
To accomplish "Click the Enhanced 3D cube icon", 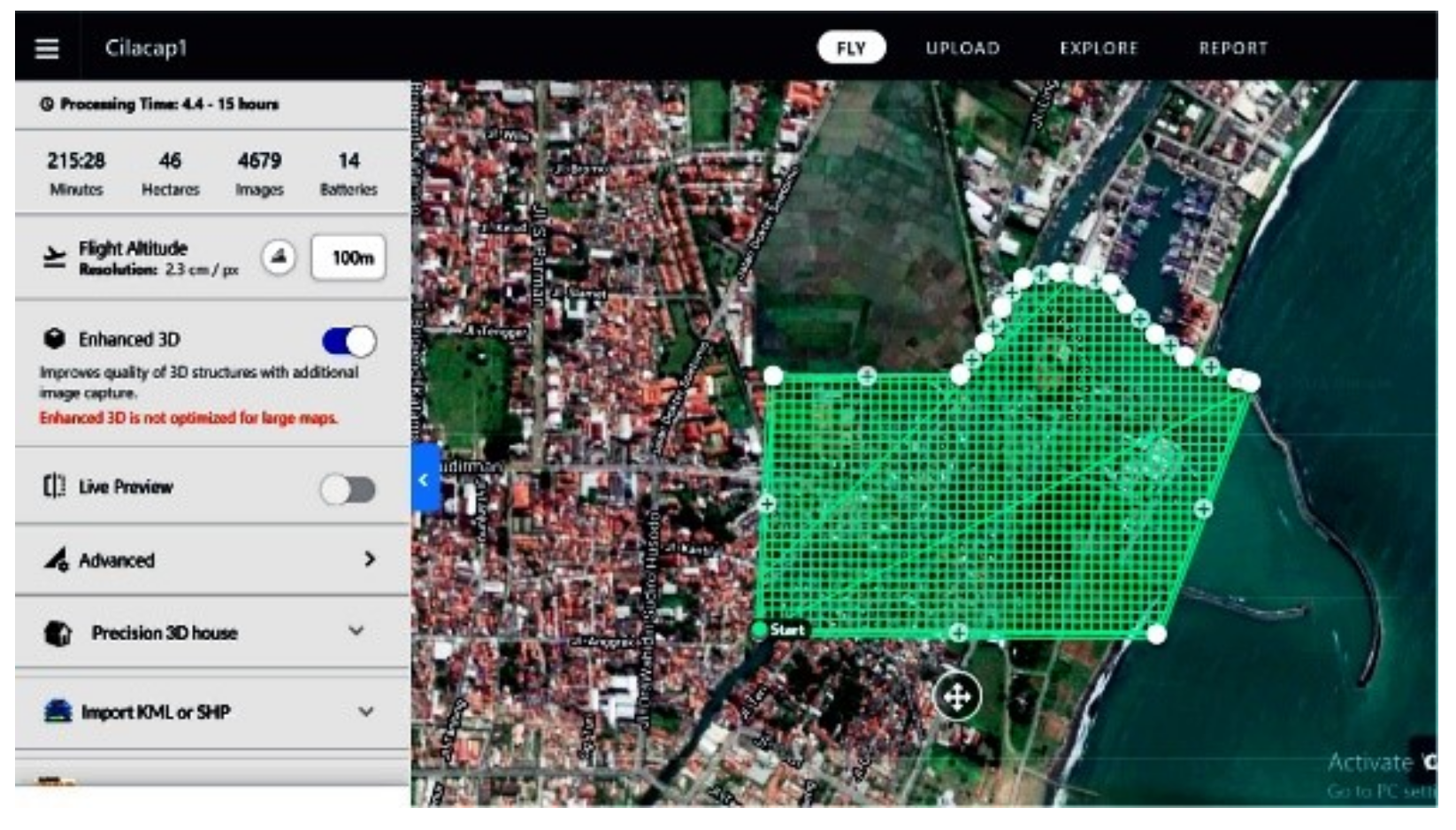I will (55, 340).
